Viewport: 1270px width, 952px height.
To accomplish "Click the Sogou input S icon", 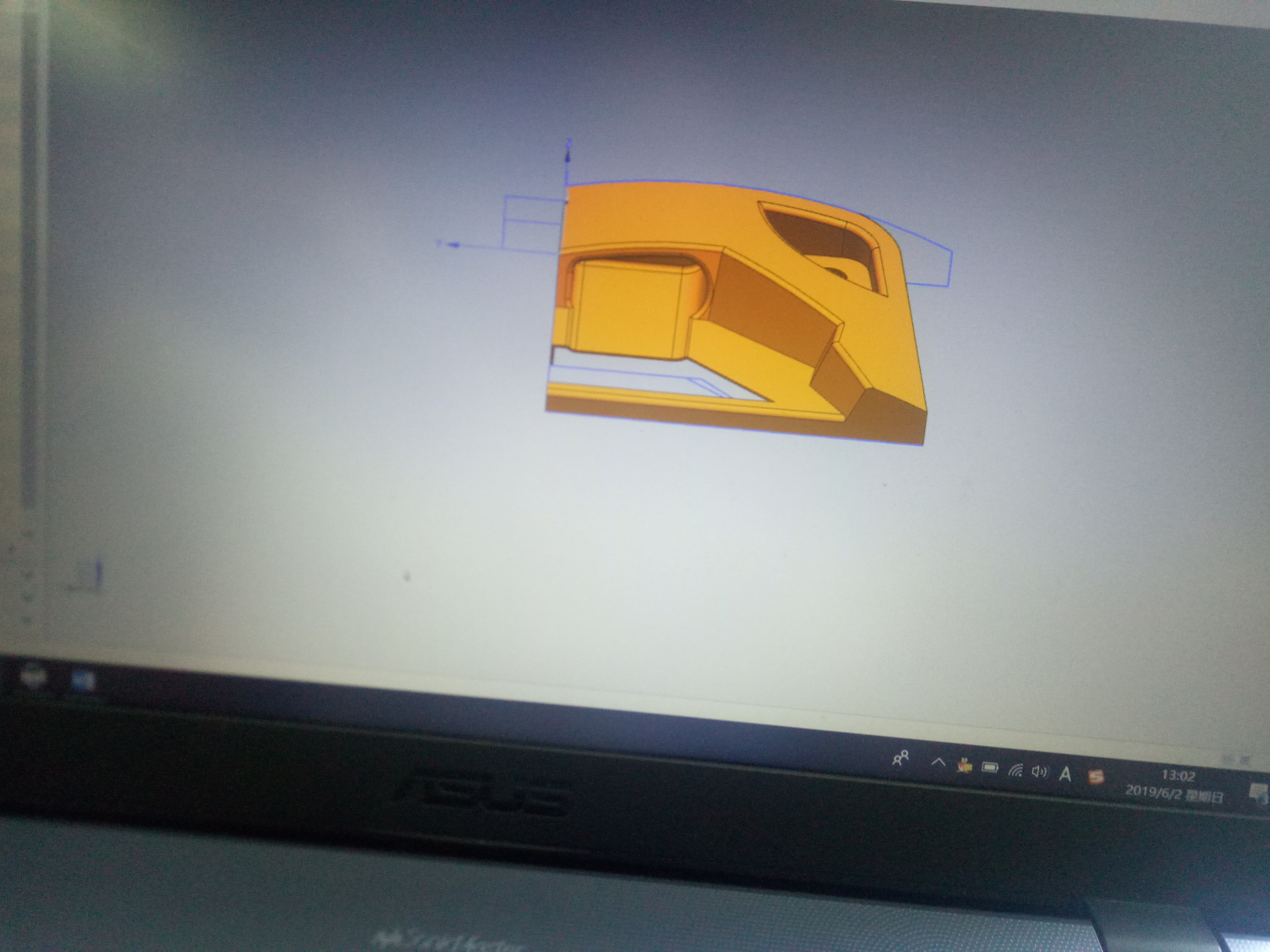I will 1096,777.
